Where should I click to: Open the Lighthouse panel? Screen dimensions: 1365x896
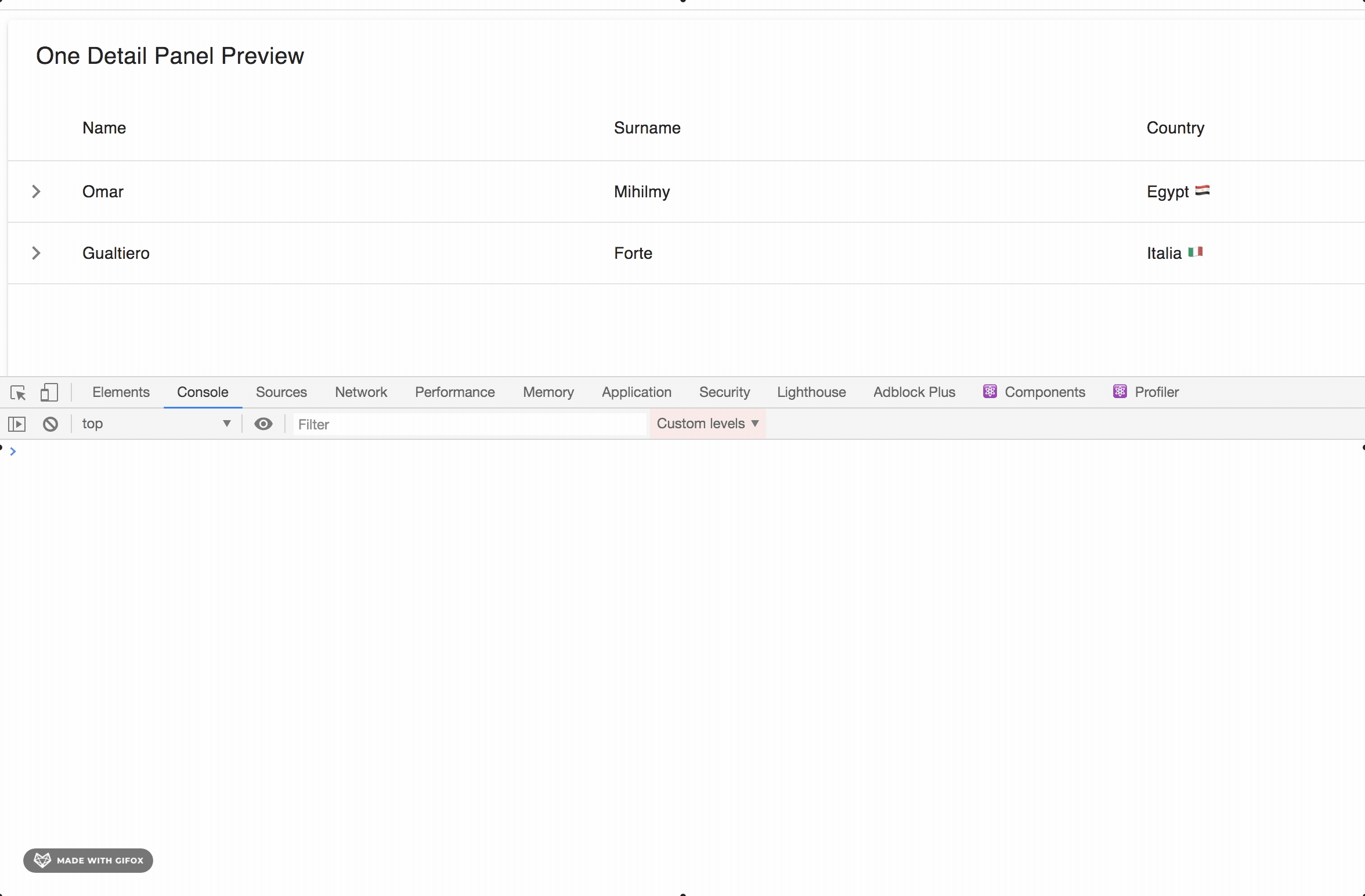coord(811,392)
